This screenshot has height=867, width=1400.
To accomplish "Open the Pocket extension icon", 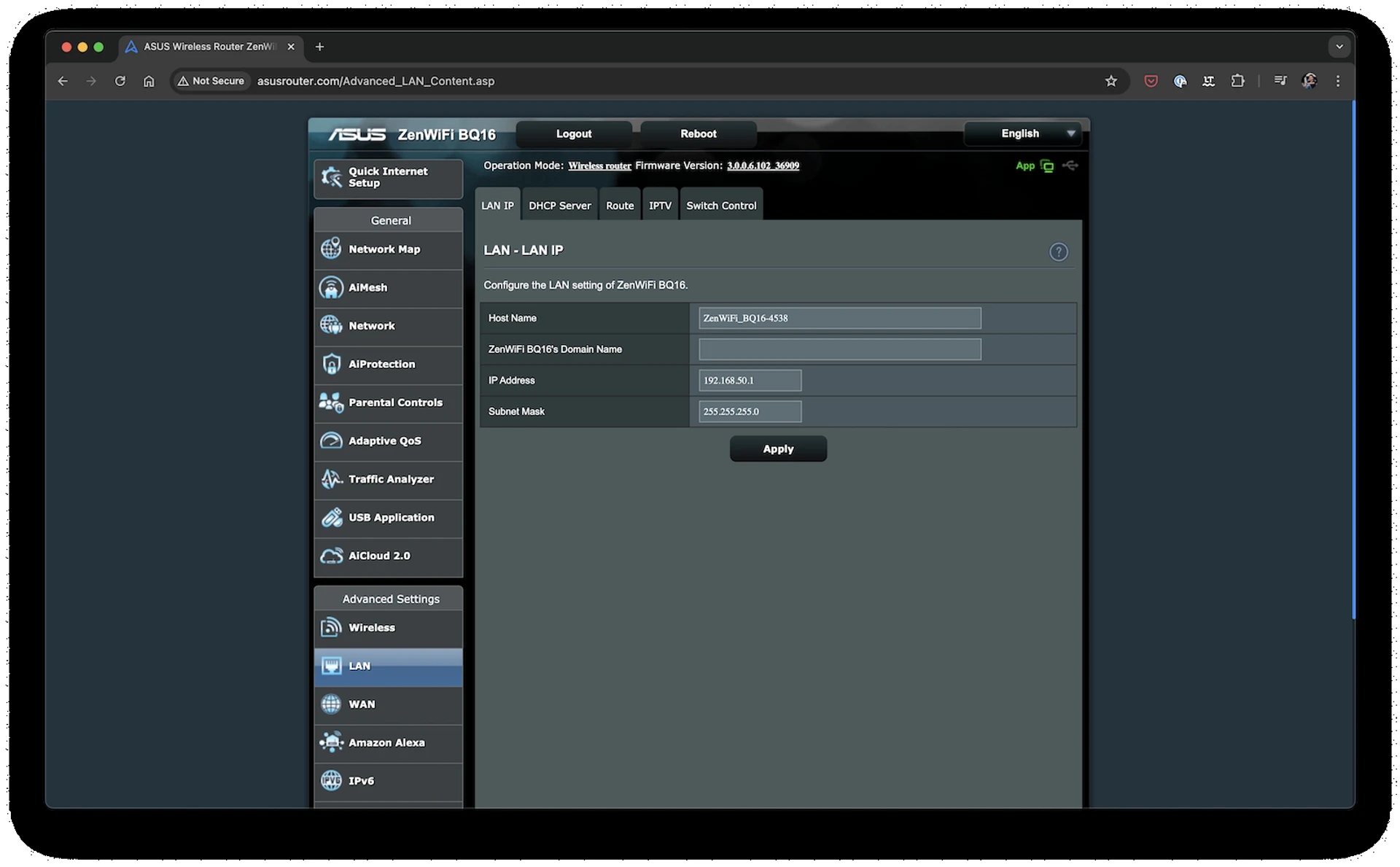I will click(x=1151, y=81).
